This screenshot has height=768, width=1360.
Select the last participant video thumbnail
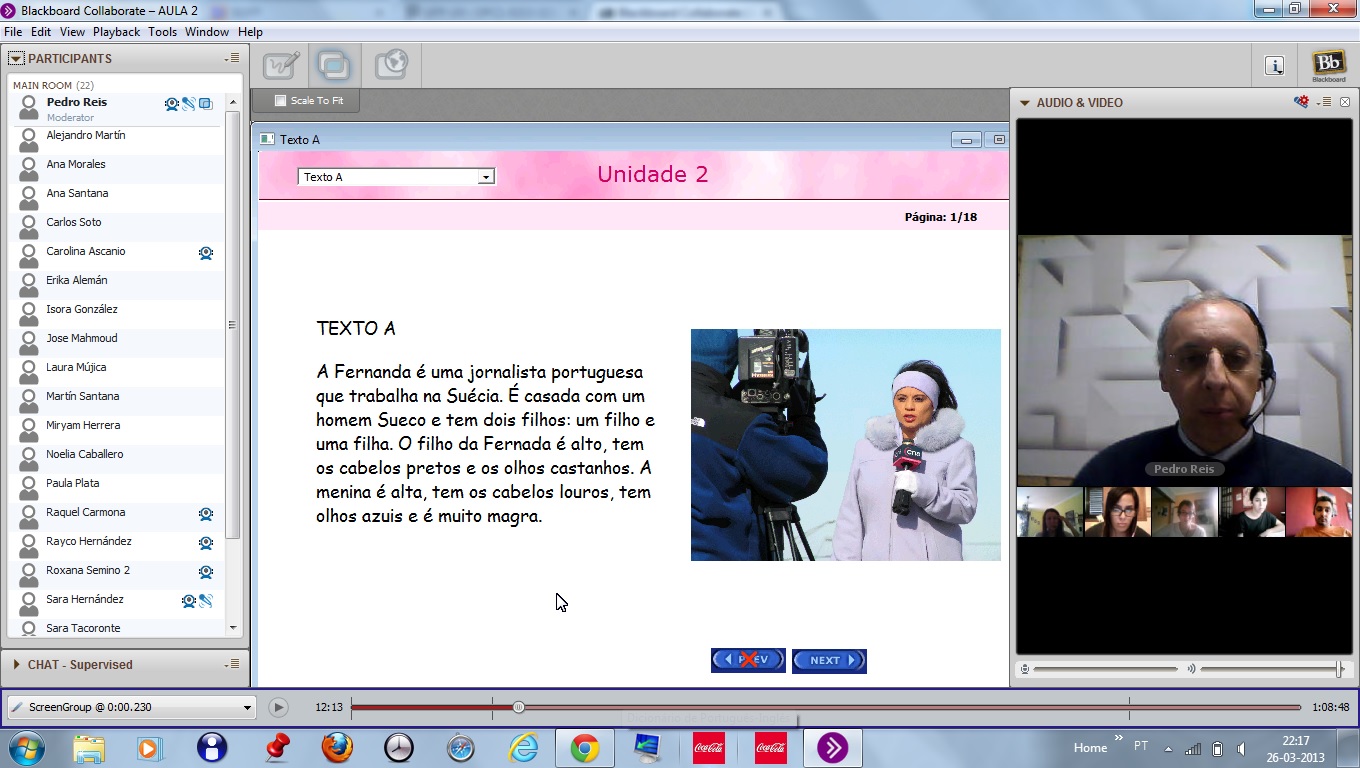click(1318, 512)
